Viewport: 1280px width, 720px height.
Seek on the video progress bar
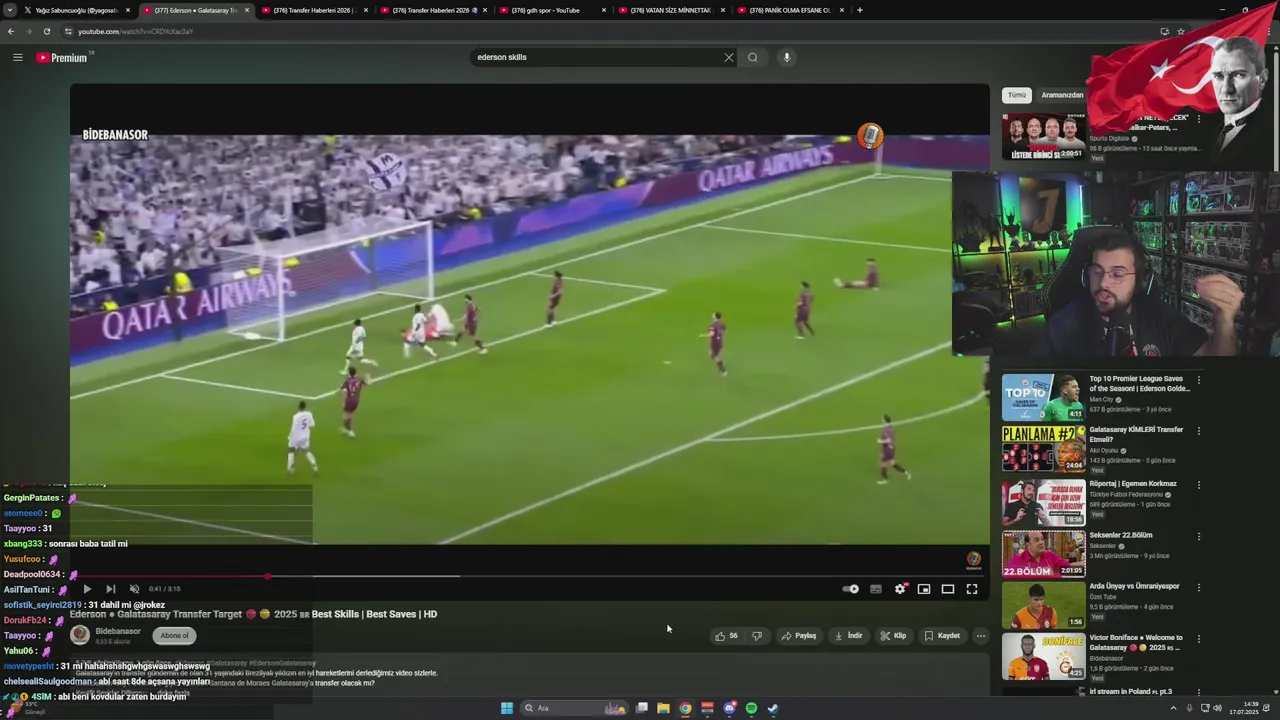530,576
